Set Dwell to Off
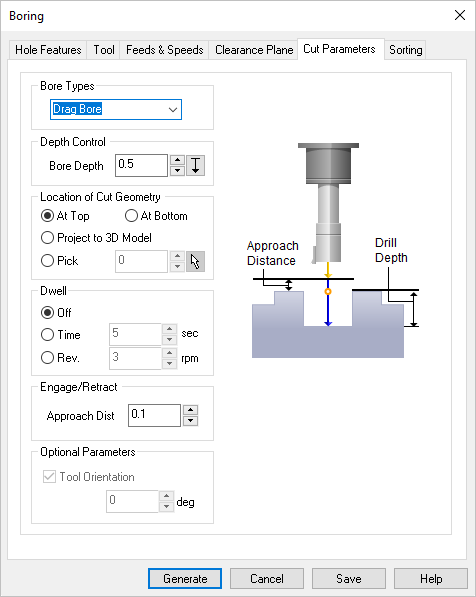Screen dimensions: 476x597 tap(47, 313)
